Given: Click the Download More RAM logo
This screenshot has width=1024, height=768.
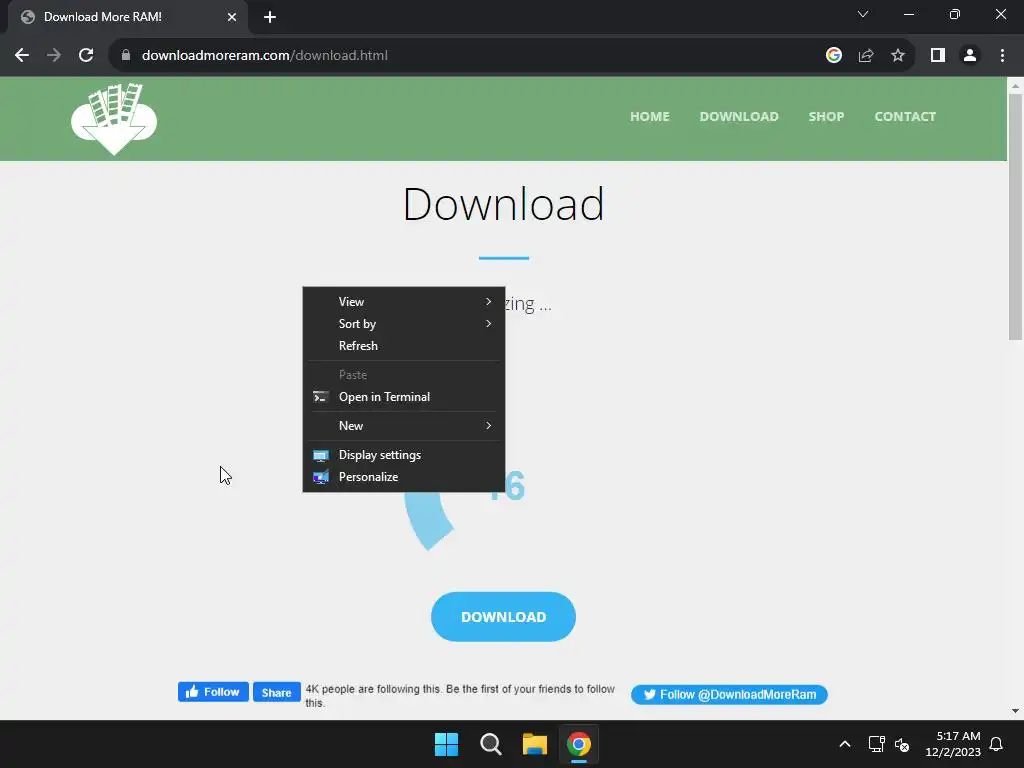Looking at the screenshot, I should point(114,119).
